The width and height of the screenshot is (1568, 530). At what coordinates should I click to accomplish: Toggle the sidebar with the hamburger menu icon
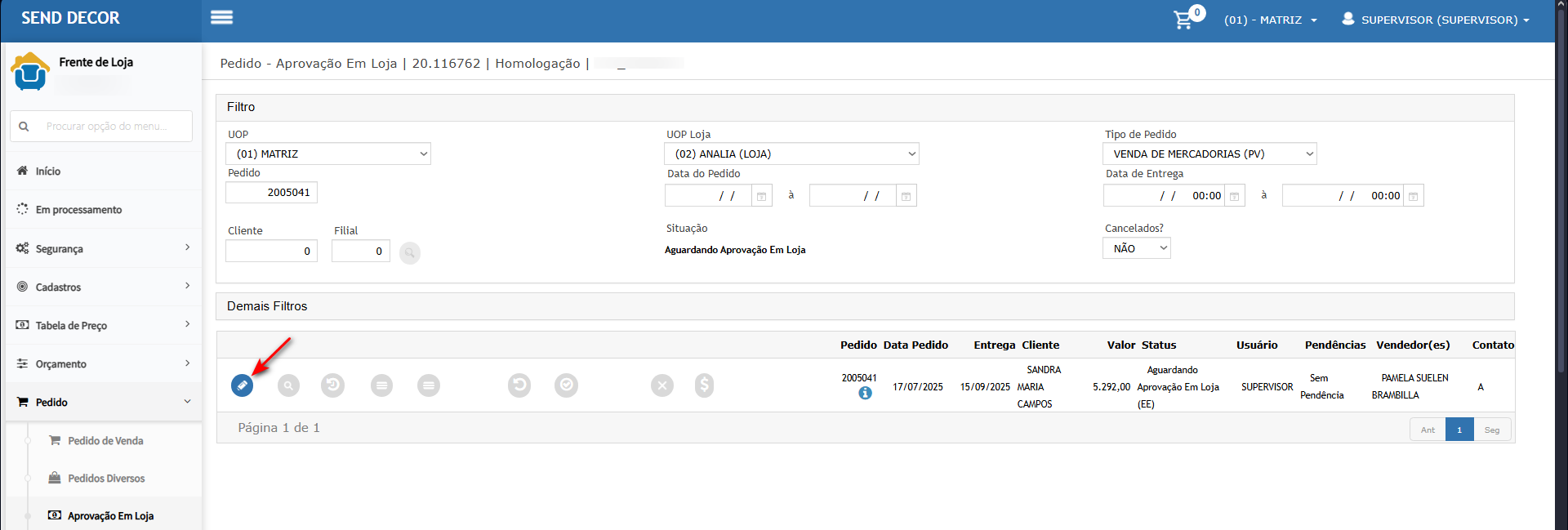tap(221, 17)
